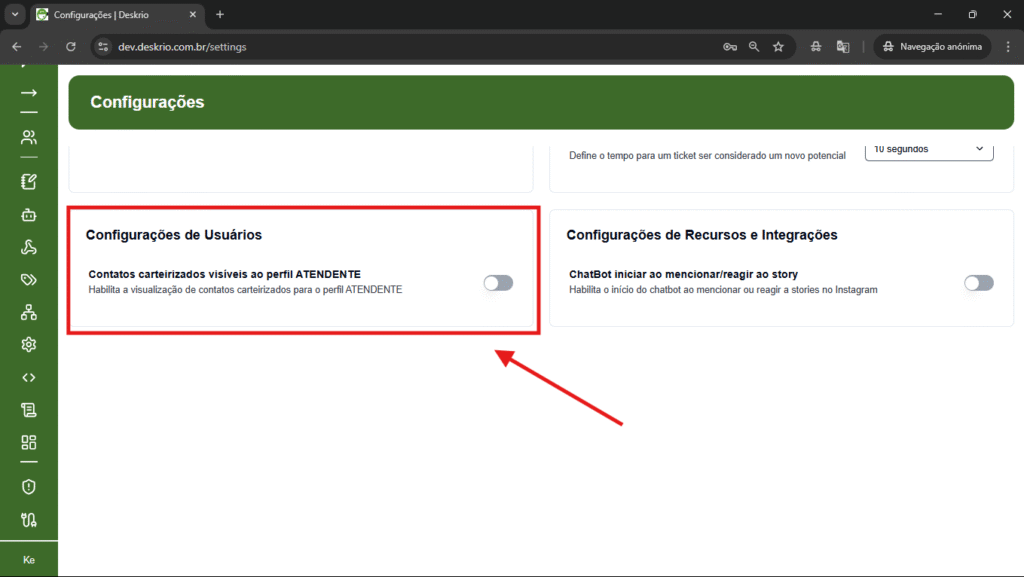Open the 10 segundos dropdown
The height and width of the screenshot is (577, 1024).
[929, 150]
